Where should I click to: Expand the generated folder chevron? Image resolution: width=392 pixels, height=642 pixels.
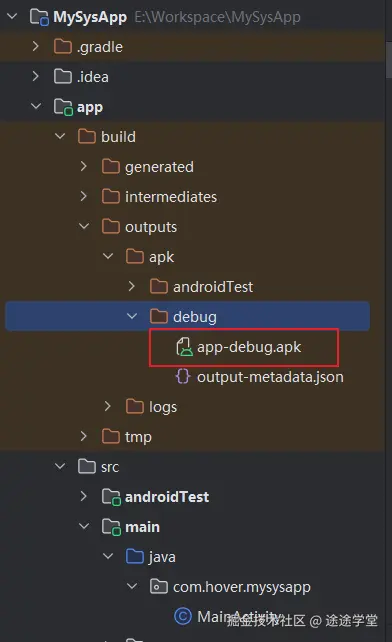coord(84,166)
